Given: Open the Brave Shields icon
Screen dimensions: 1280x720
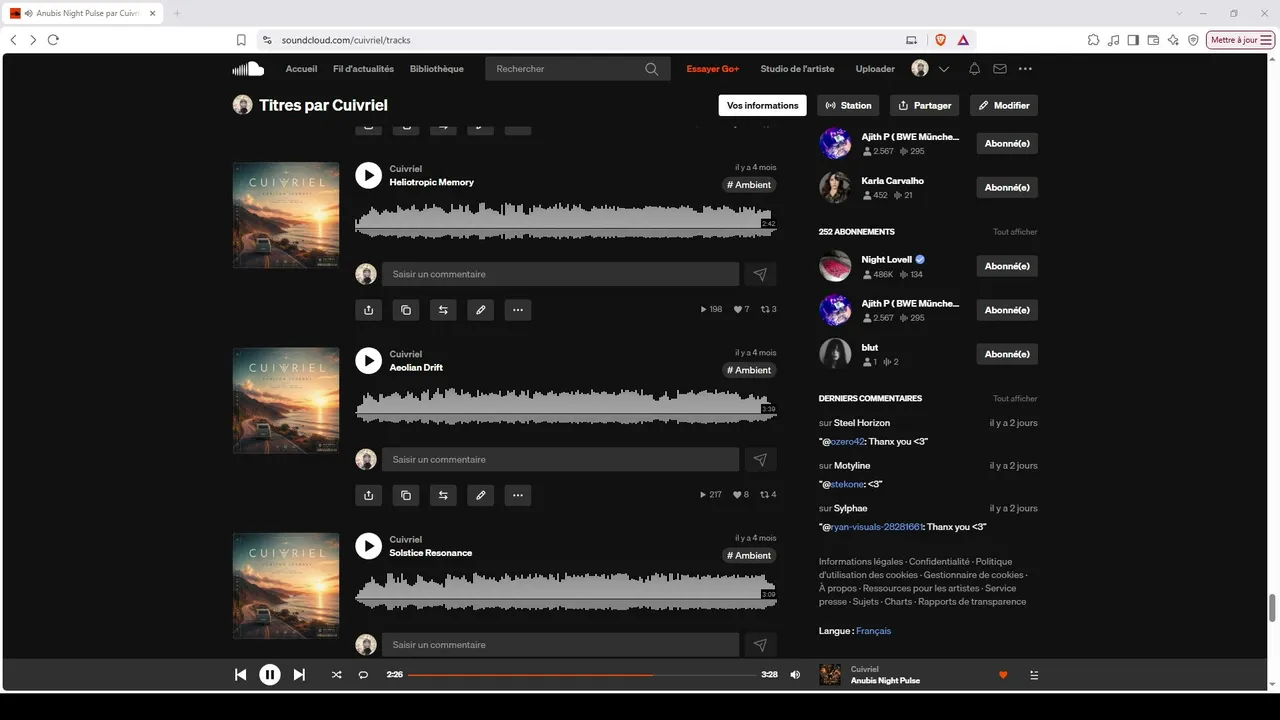Looking at the screenshot, I should (940, 40).
